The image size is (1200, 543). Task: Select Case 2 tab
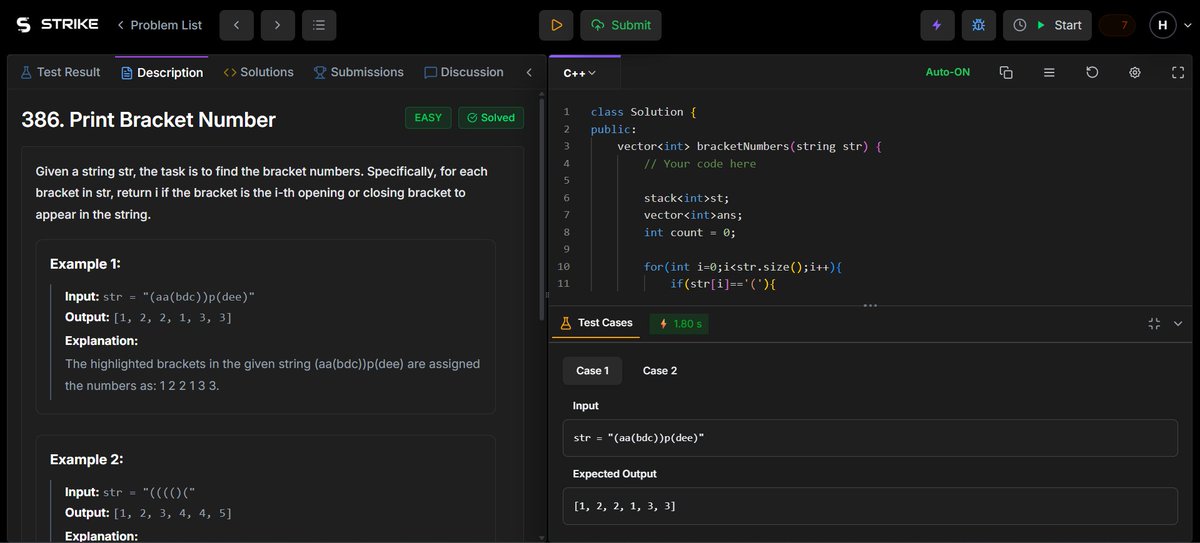(x=660, y=370)
